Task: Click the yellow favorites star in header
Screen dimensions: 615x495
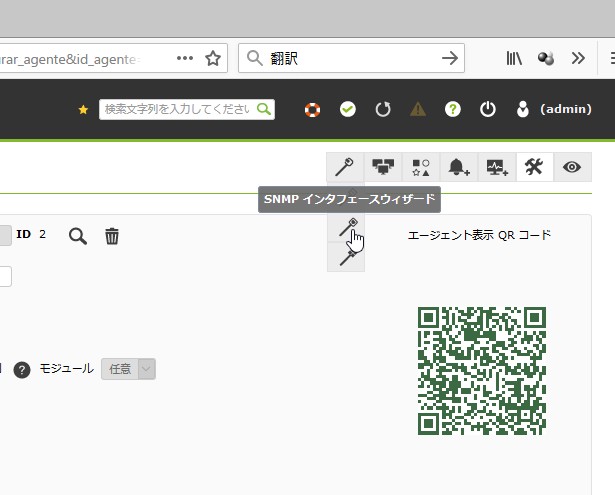Action: click(x=83, y=109)
